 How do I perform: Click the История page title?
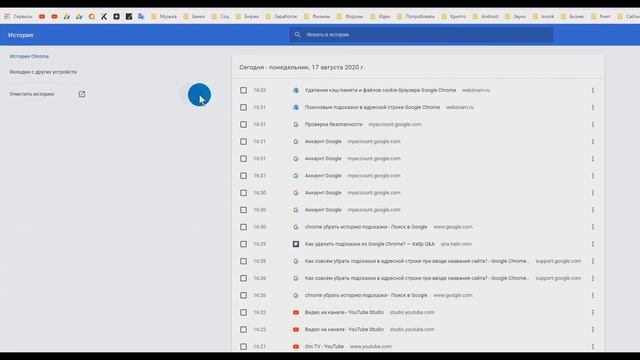coord(20,35)
